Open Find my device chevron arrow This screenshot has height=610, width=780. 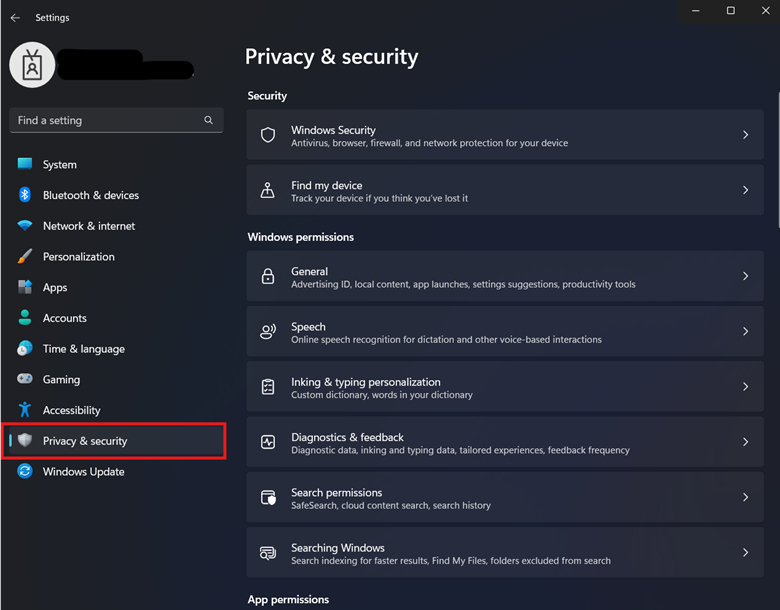[x=745, y=190]
